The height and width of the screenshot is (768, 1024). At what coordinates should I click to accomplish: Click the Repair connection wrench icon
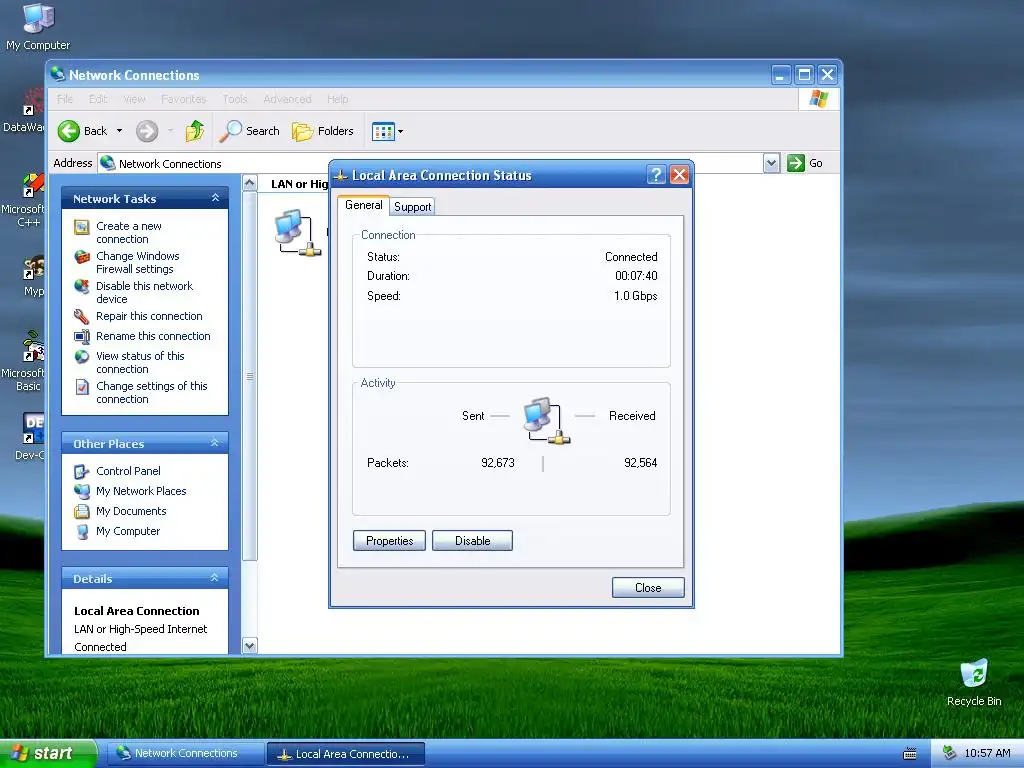(x=82, y=317)
